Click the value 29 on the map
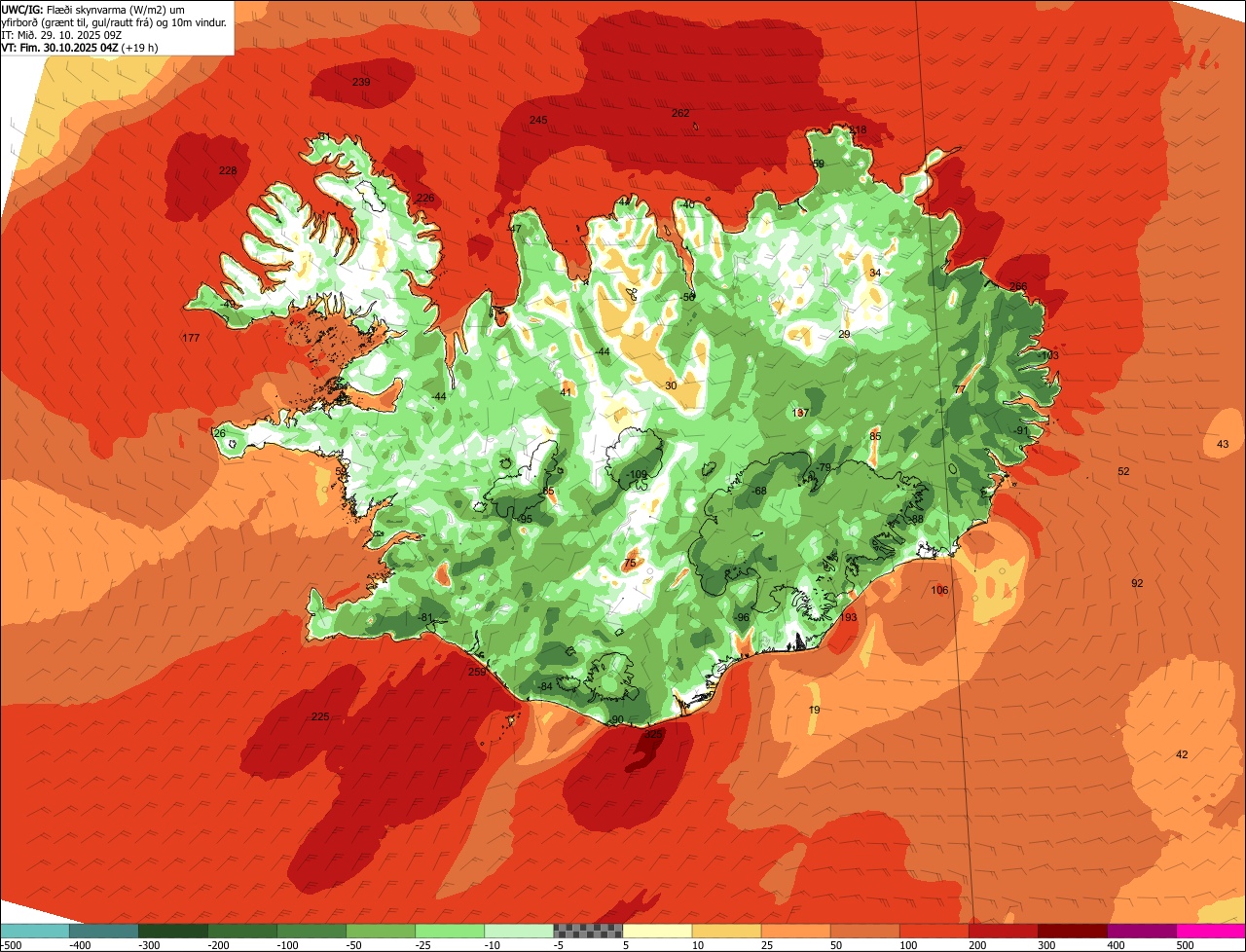 (844, 334)
